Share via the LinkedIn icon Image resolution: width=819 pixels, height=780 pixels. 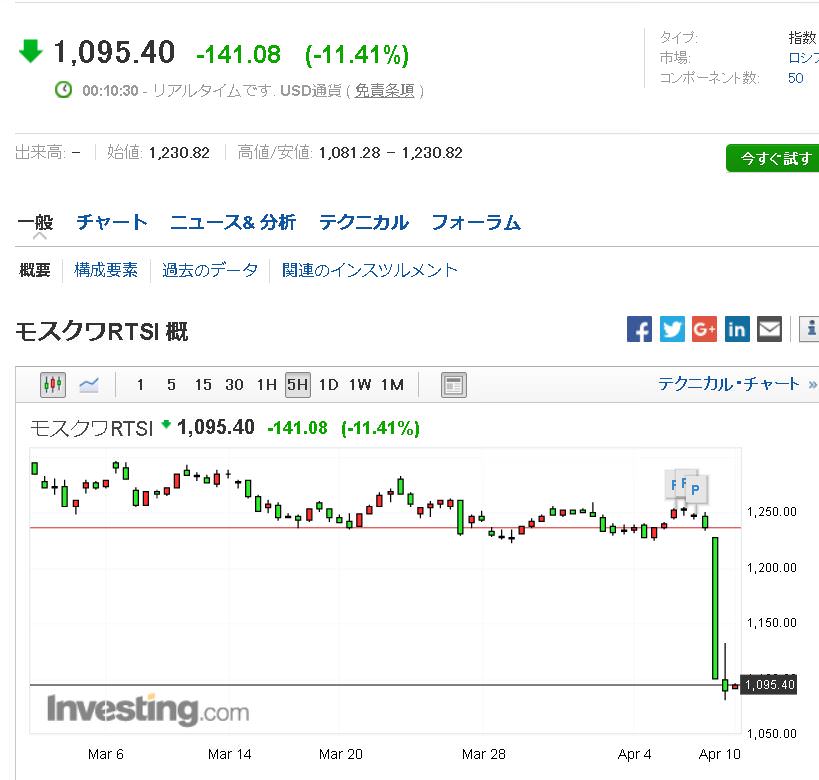click(737, 329)
